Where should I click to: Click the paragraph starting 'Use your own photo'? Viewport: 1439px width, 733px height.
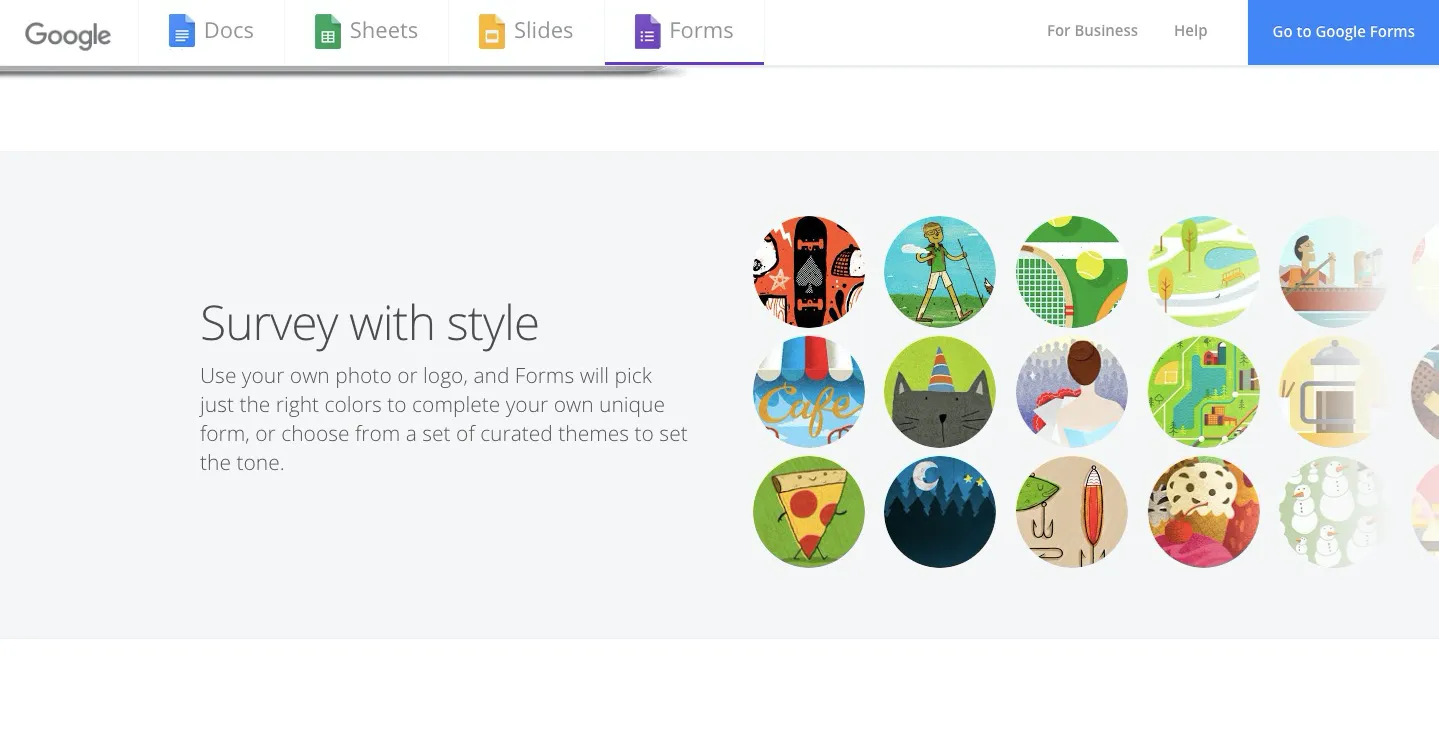tap(444, 419)
